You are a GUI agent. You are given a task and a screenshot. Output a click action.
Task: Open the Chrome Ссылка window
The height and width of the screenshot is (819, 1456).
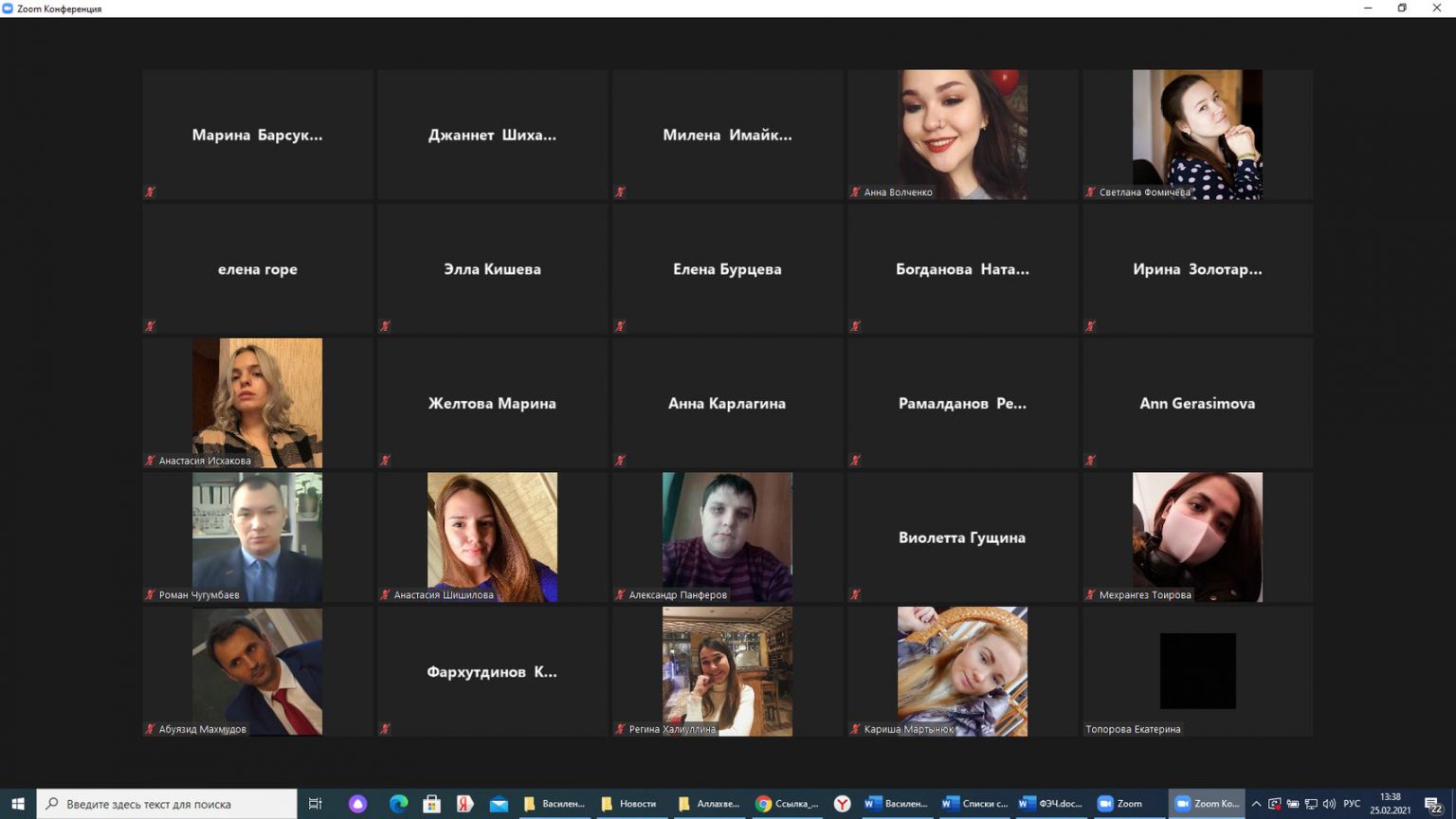point(787,804)
